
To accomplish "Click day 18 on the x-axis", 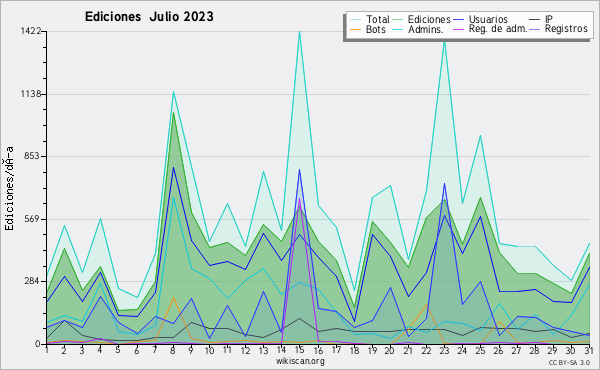I will [x=354, y=350].
